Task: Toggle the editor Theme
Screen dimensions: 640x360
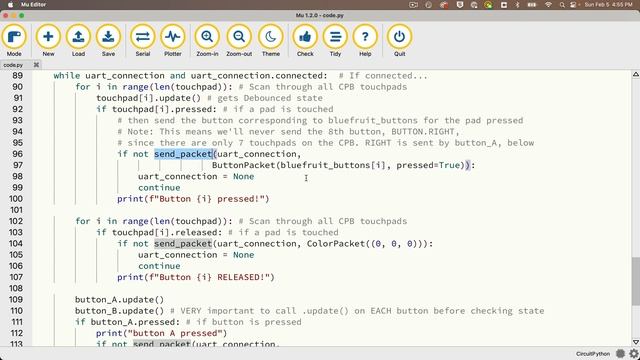Action: (x=271, y=40)
